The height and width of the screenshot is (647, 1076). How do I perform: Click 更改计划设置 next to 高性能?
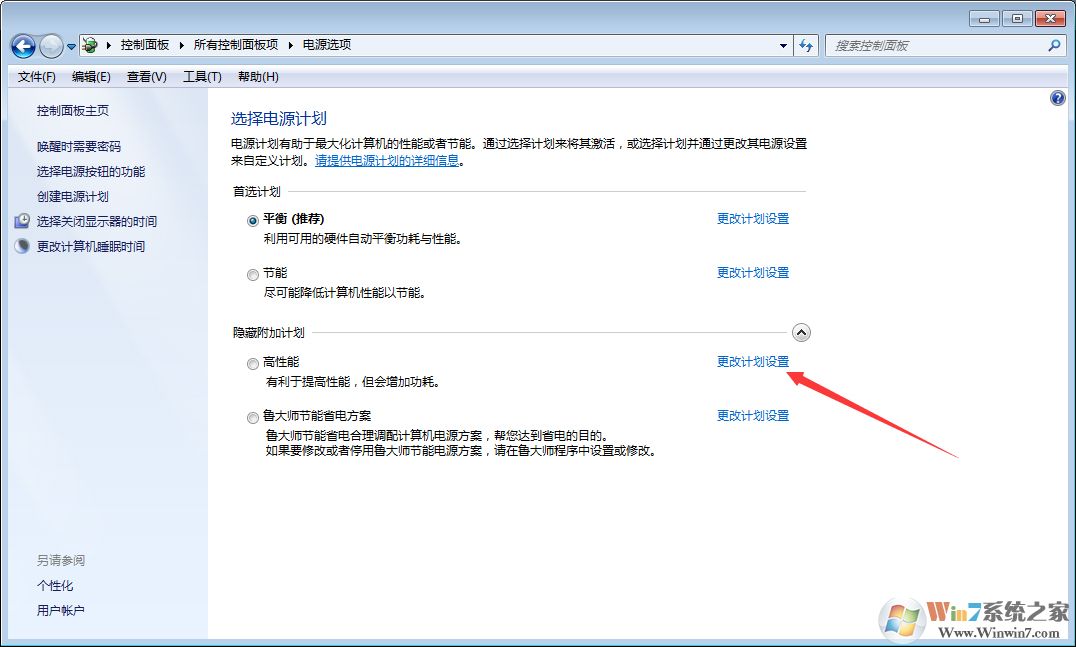[753, 362]
